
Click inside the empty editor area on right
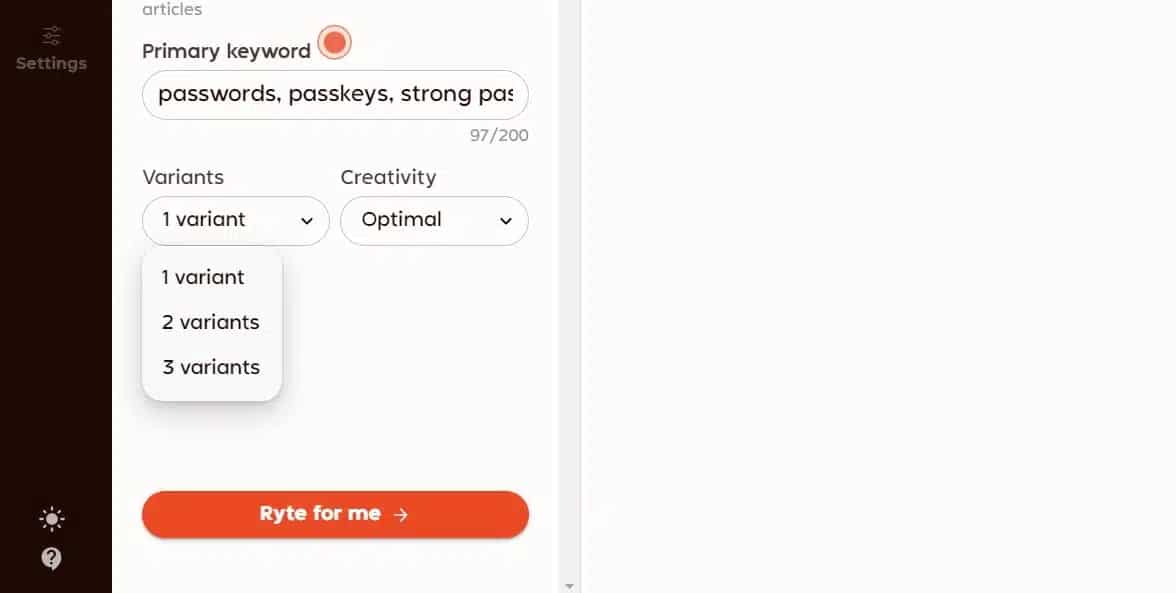point(878,296)
